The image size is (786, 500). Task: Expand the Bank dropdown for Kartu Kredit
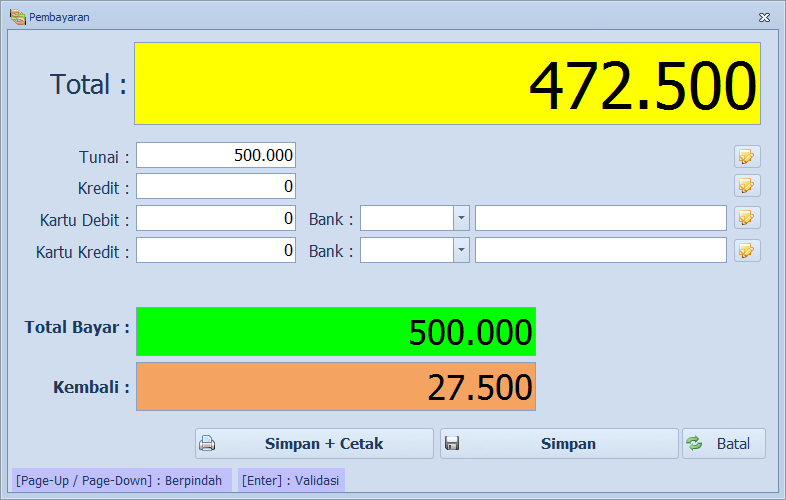(461, 250)
